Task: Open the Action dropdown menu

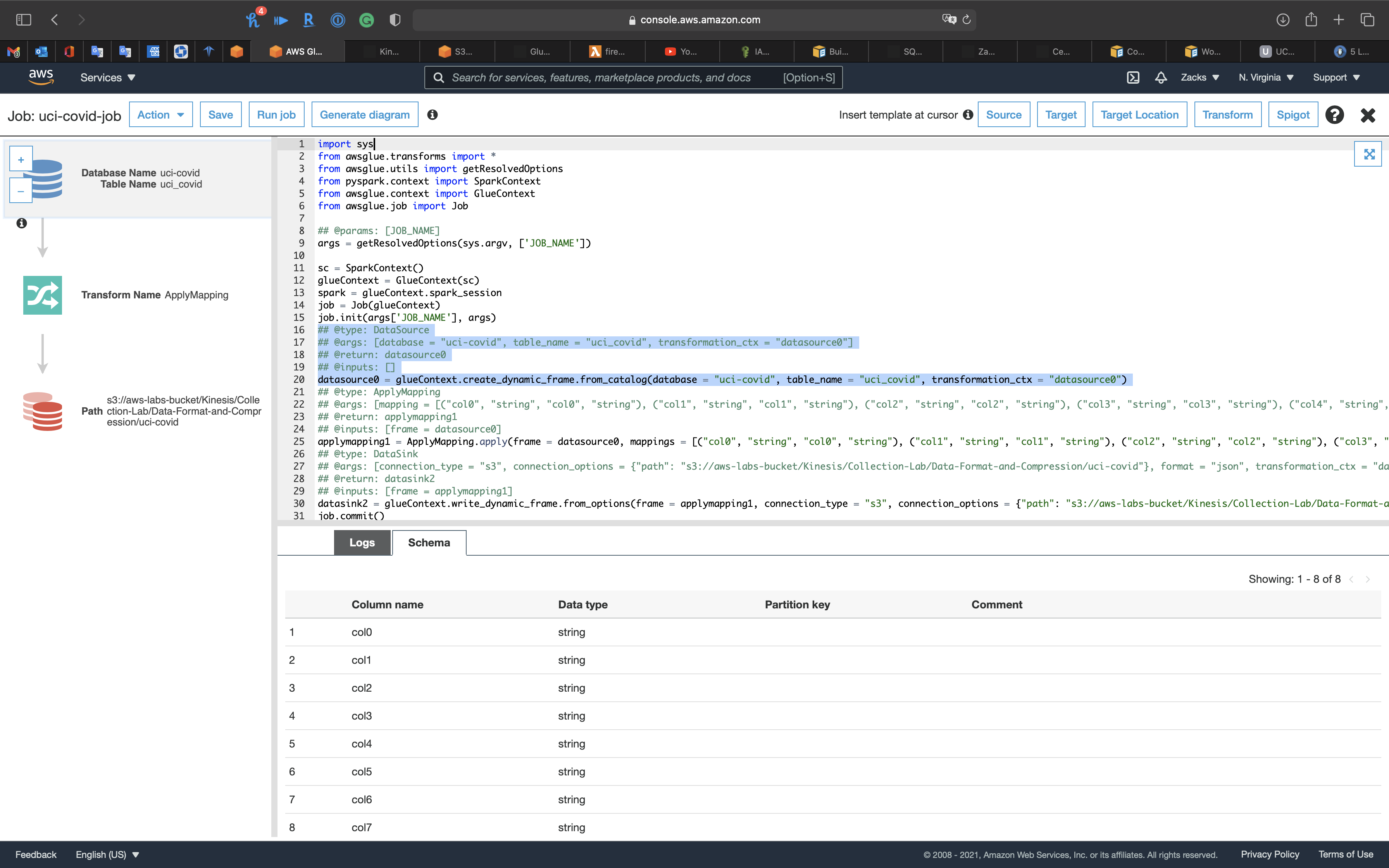Action: click(x=161, y=115)
